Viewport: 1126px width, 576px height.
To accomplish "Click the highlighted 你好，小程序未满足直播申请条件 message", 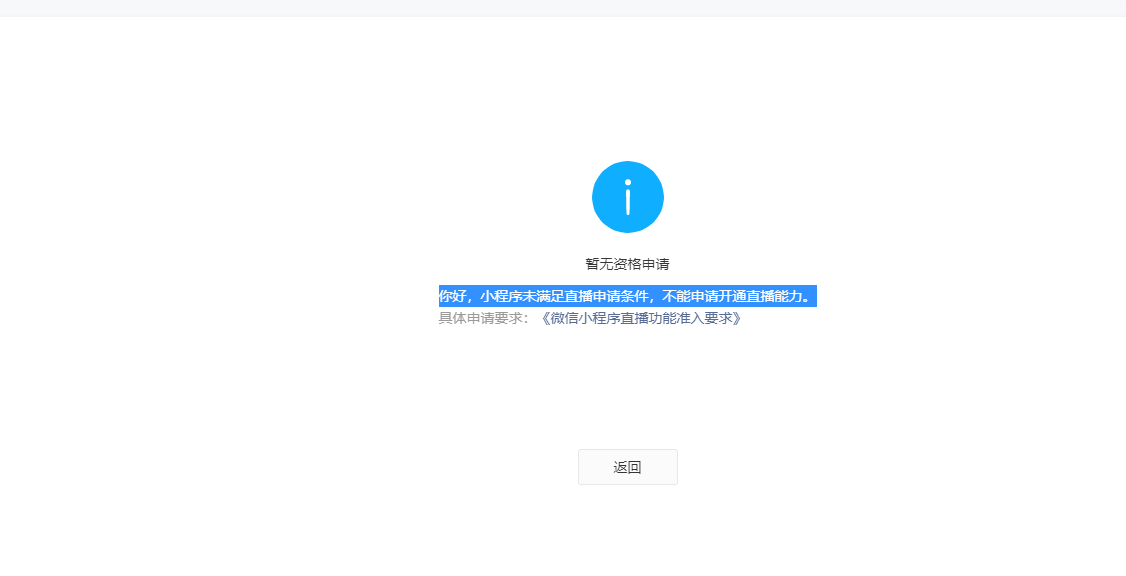I will [628, 296].
